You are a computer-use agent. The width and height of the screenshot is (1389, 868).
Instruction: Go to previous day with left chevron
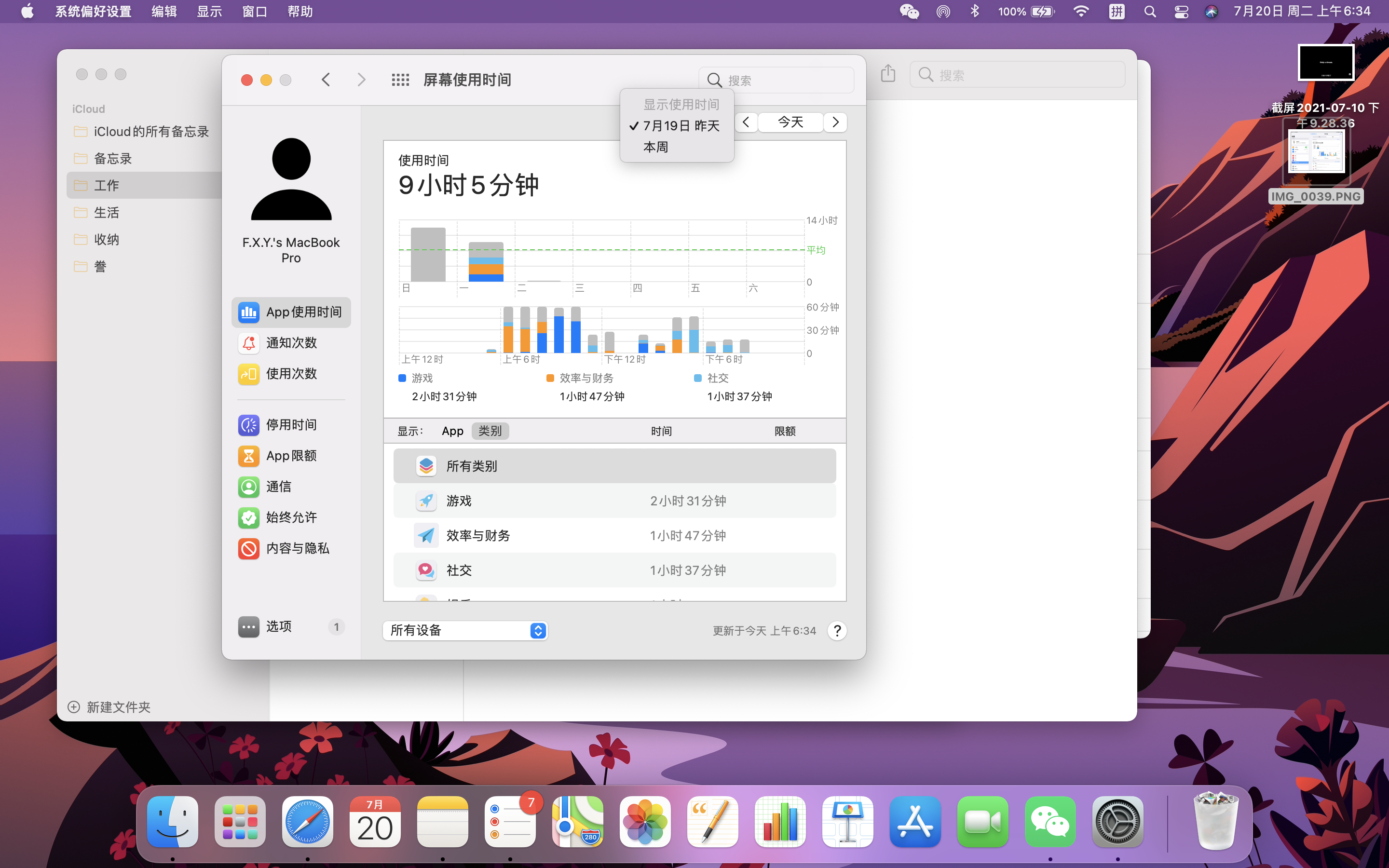pyautogui.click(x=746, y=122)
